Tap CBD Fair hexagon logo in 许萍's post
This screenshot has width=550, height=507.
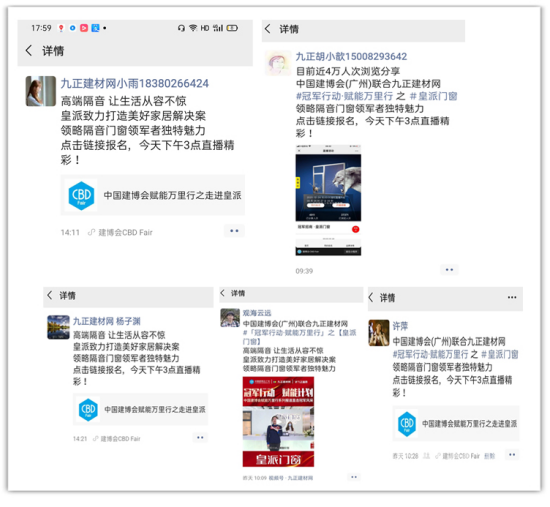[407, 424]
